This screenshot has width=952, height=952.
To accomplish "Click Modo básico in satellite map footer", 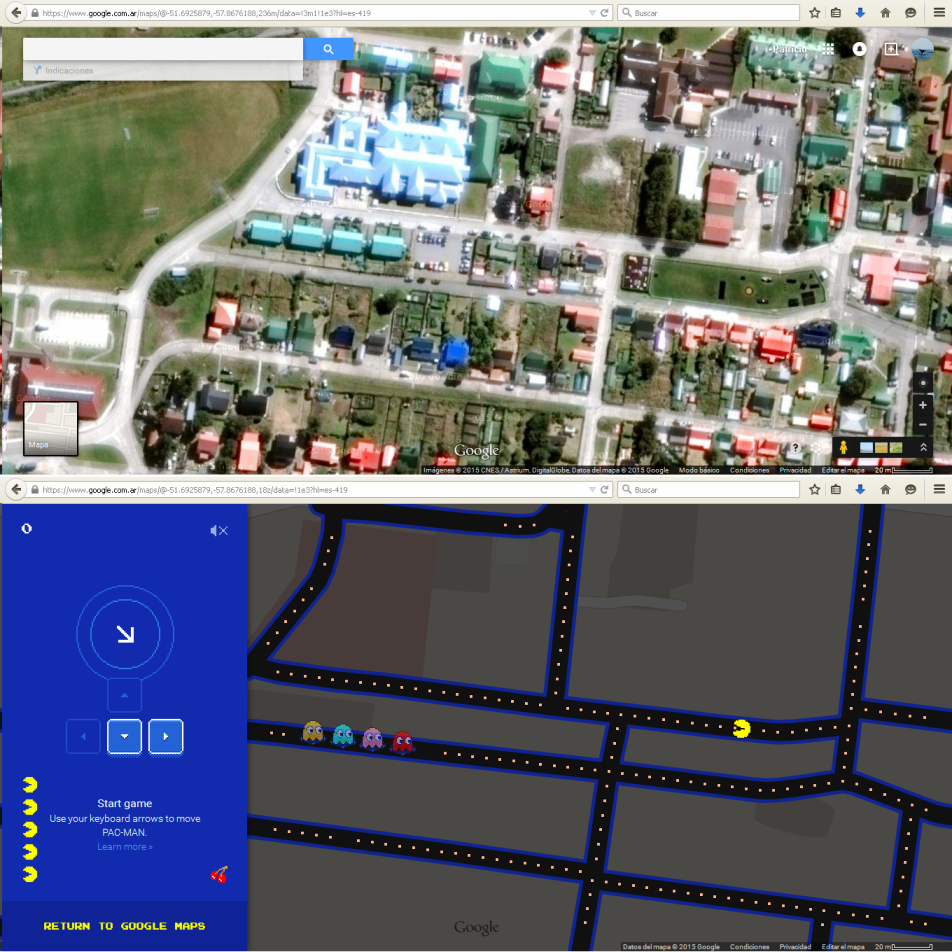I will (699, 470).
